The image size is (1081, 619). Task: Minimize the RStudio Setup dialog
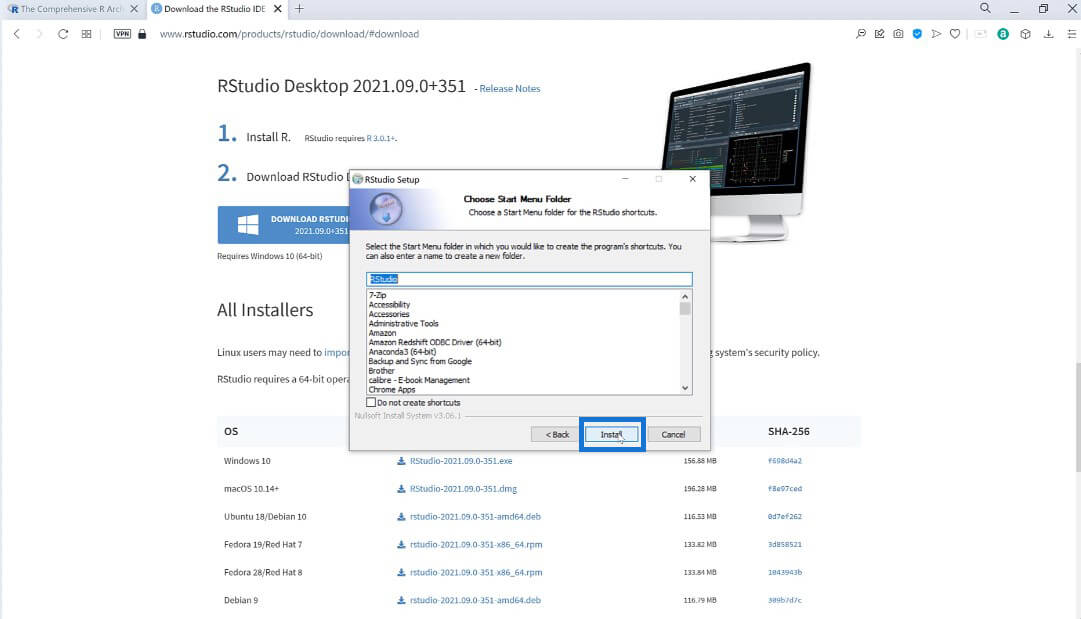[625, 179]
